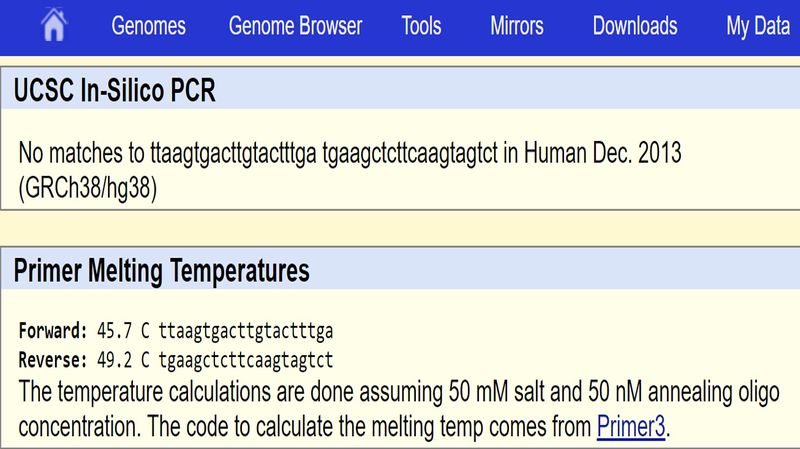Open the Mirrors menu

tap(517, 27)
